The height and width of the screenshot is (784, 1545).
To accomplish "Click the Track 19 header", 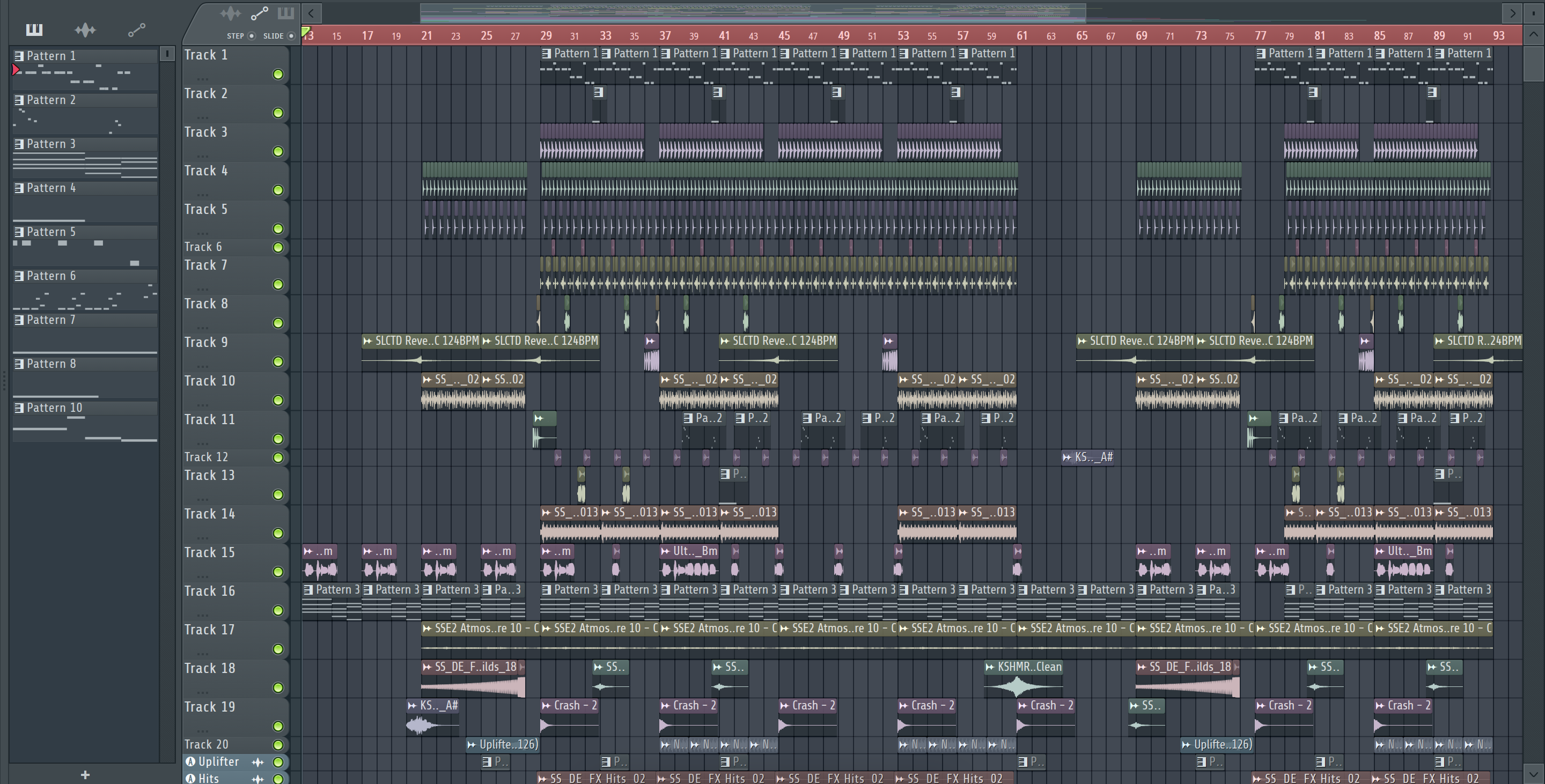I will pyautogui.click(x=235, y=716).
